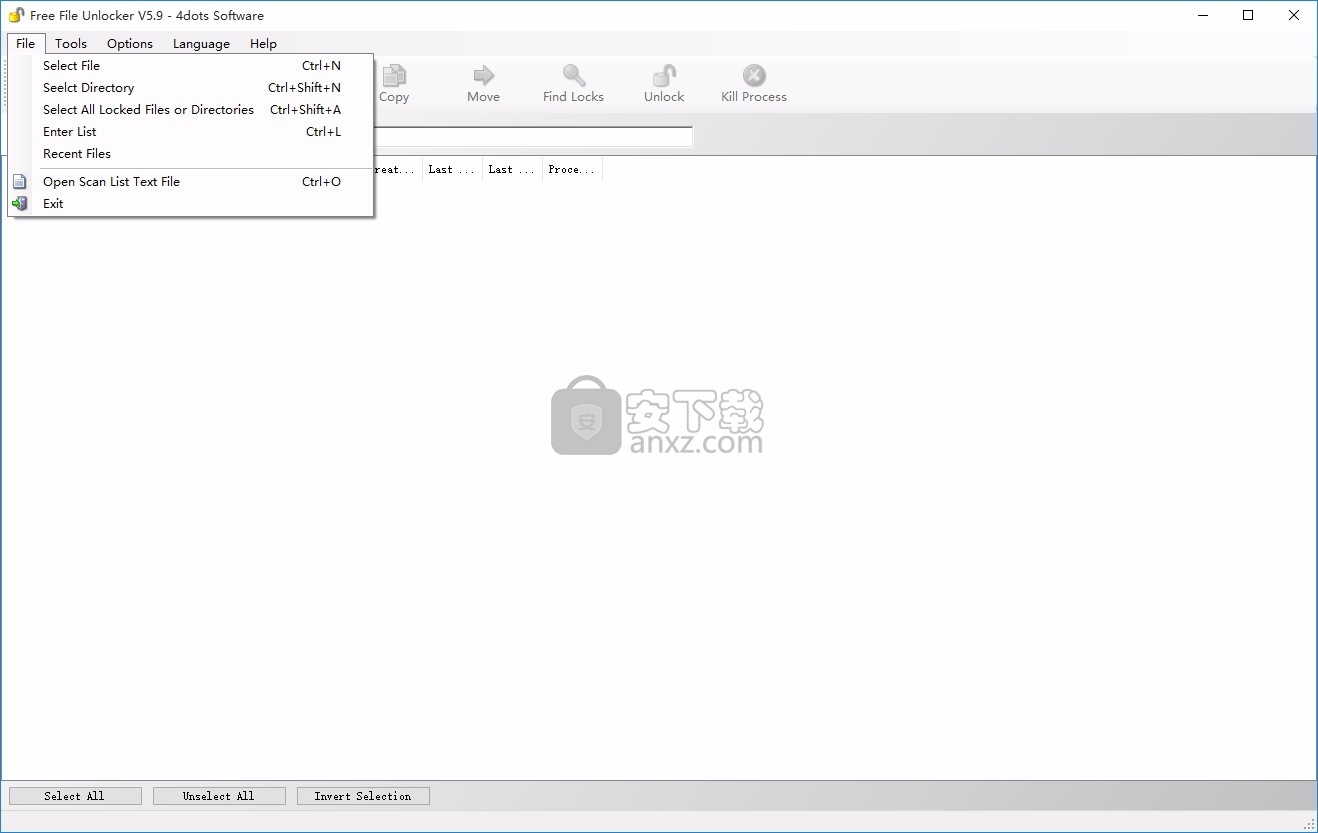Screen dimensions: 1318x833
Task: Choose Seelct Directory menu entry
Action: click(191, 88)
